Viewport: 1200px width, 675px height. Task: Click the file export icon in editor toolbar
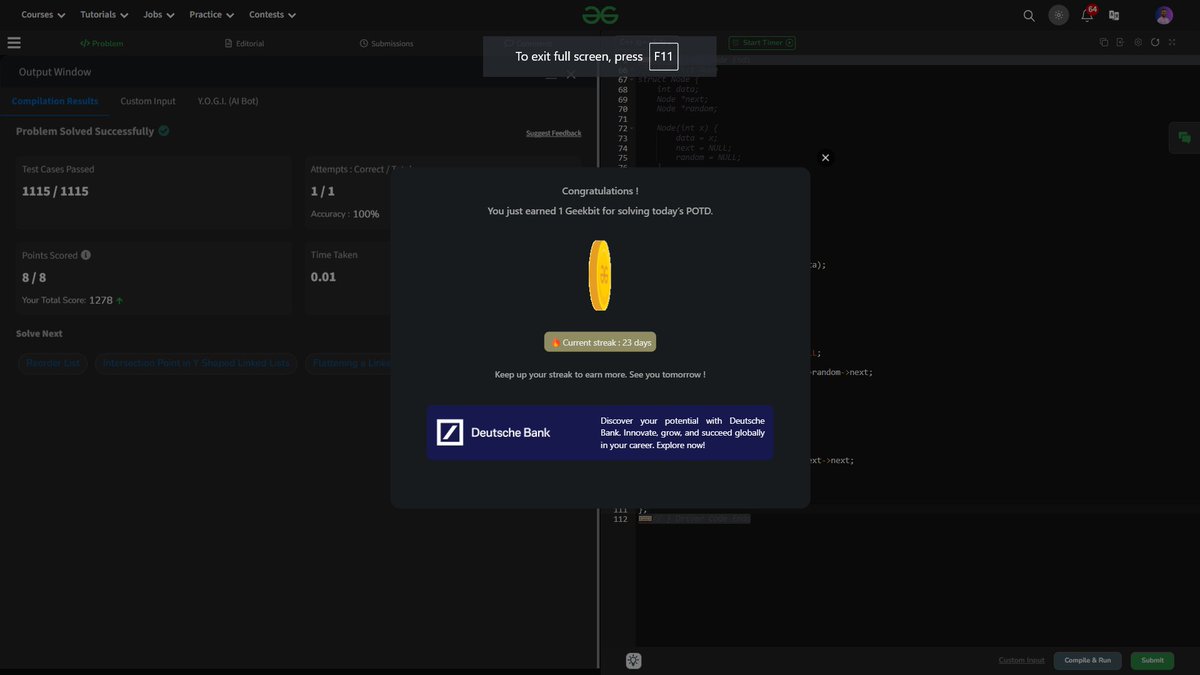click(1121, 43)
